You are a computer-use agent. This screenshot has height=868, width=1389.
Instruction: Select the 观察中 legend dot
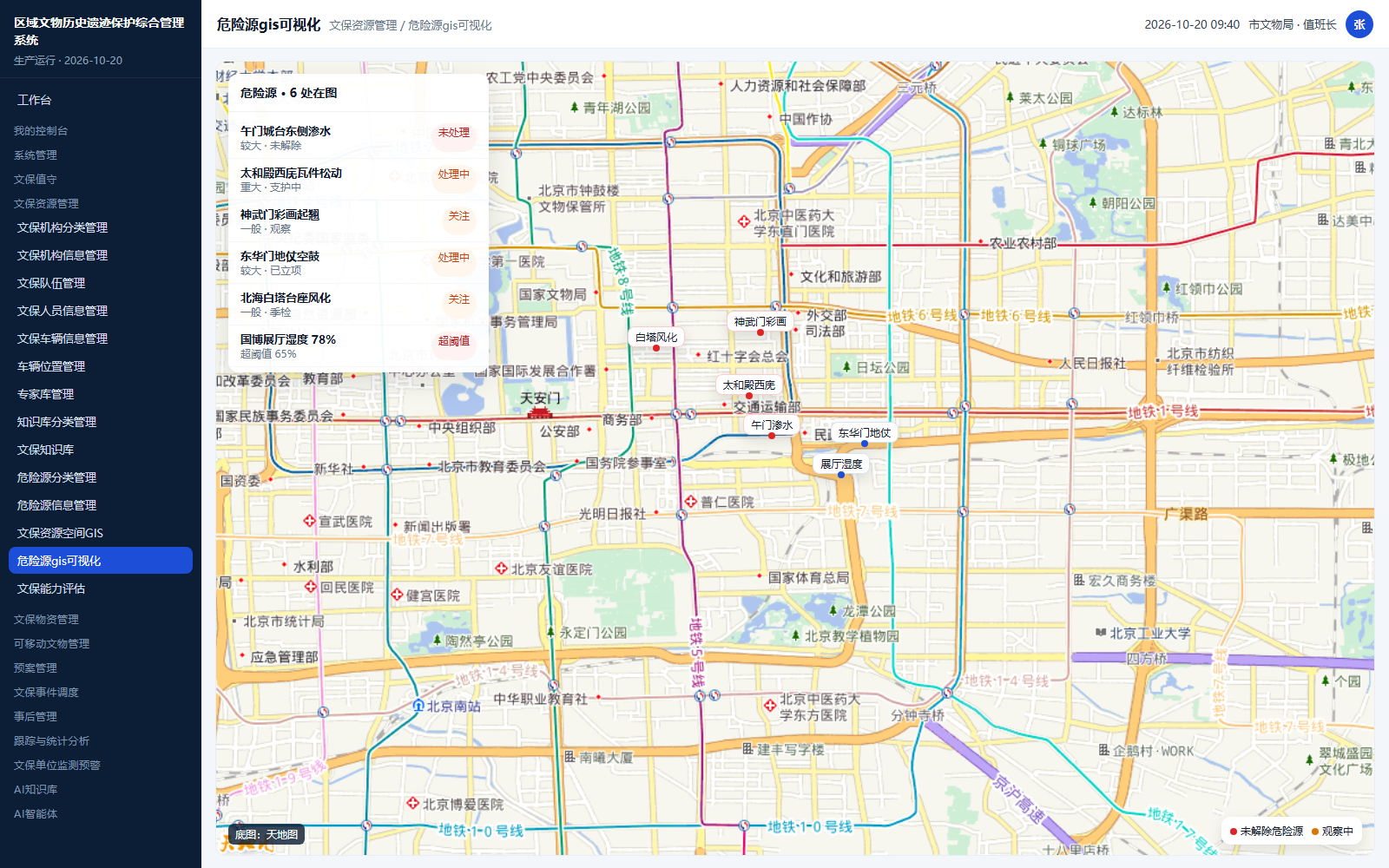click(1315, 832)
